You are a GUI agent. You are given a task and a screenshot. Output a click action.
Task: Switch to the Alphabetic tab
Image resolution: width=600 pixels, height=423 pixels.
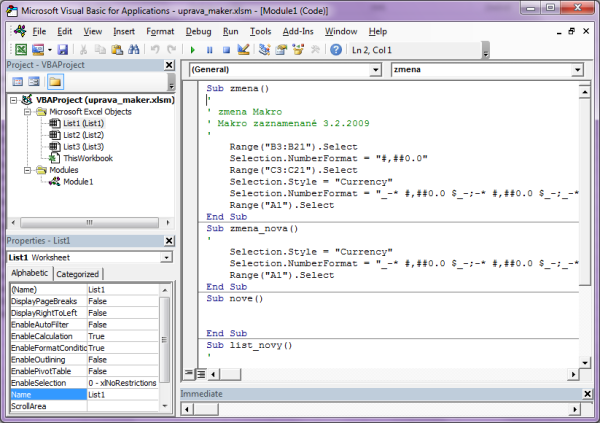pyautogui.click(x=29, y=273)
